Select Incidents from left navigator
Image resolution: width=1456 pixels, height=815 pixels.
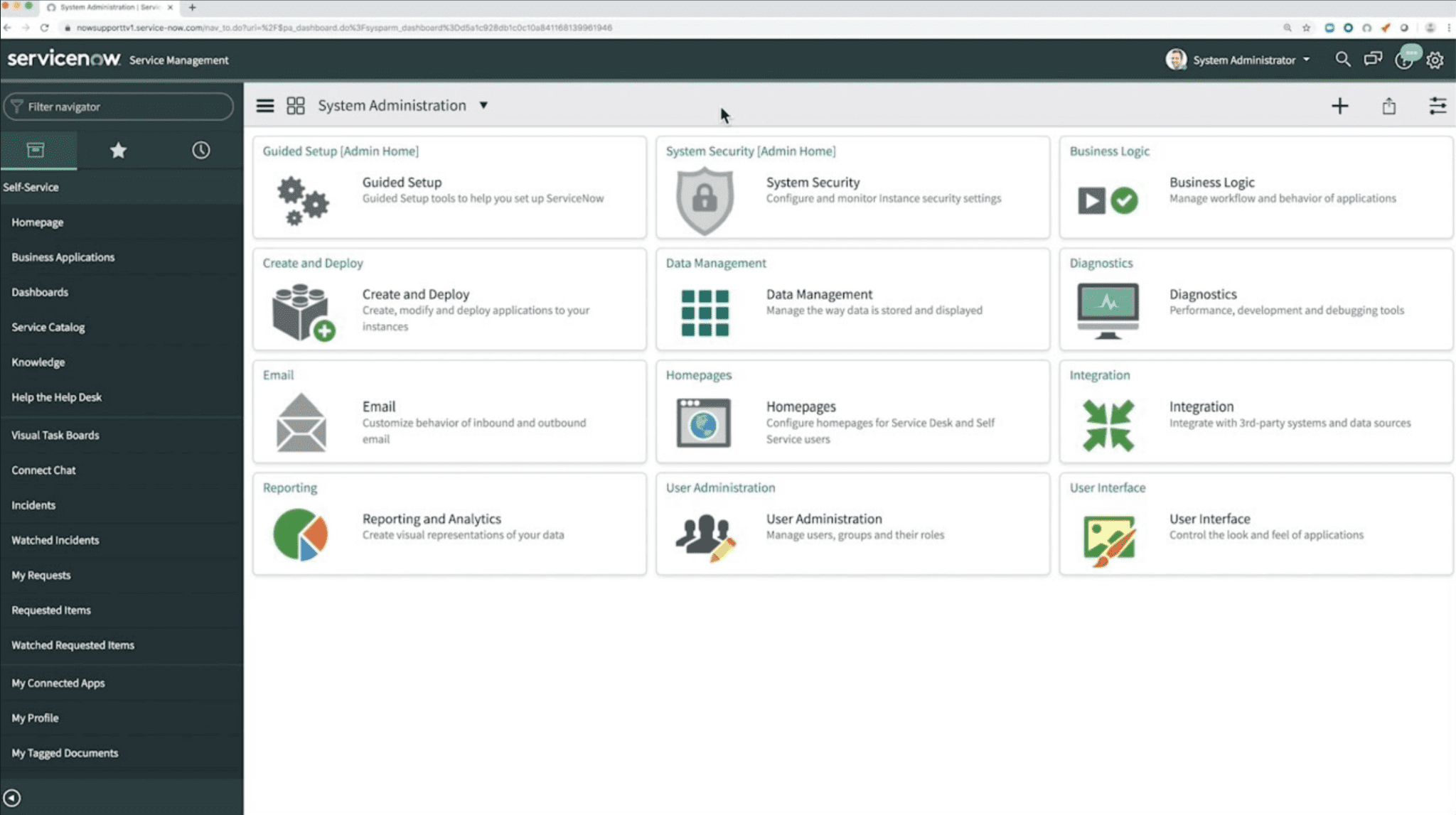point(33,504)
